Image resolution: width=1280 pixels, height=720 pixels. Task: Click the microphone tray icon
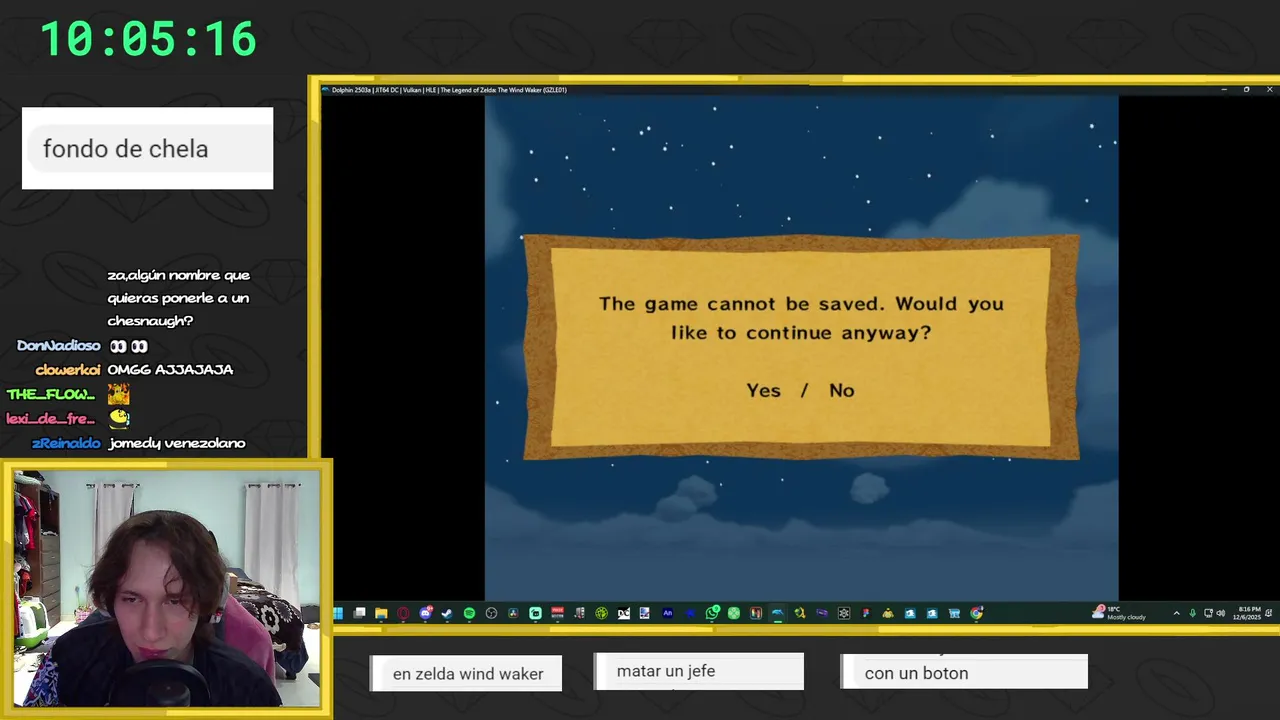pos(1193,613)
